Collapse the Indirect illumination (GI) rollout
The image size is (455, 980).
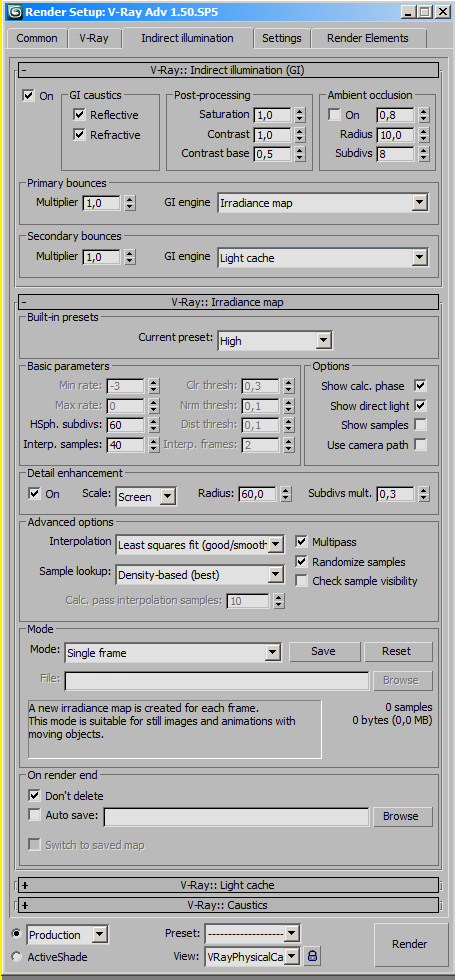(228, 70)
